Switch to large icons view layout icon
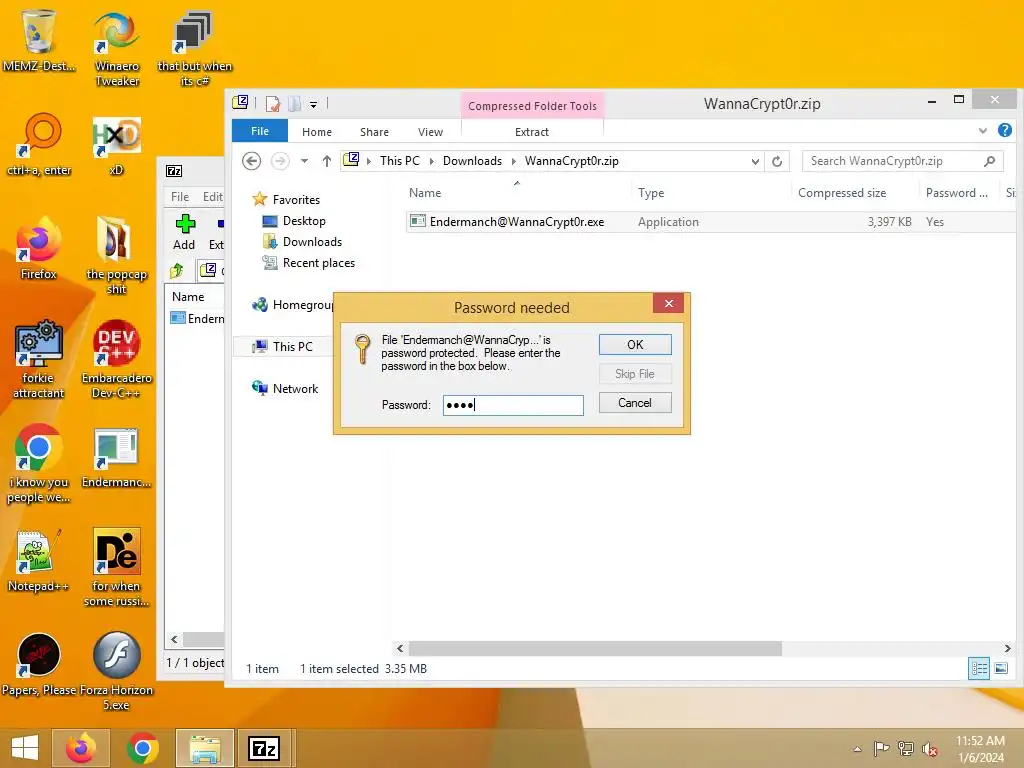 [x=1000, y=669]
